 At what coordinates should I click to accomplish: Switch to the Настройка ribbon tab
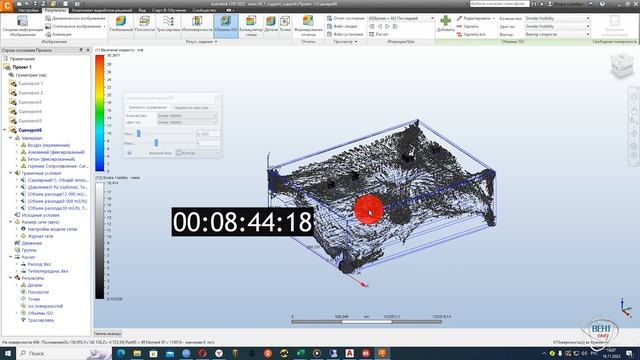[x=28, y=10]
